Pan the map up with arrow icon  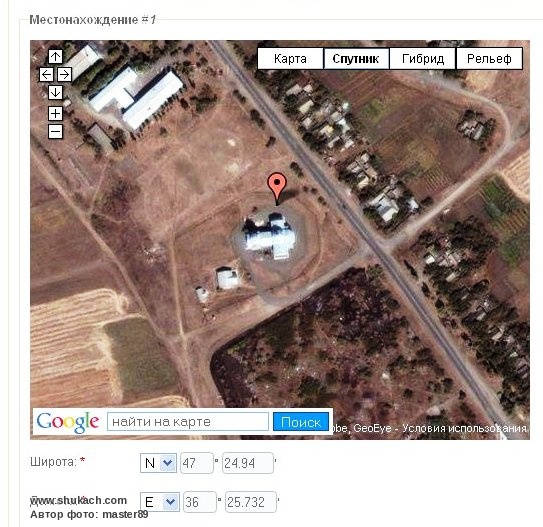[x=55, y=56]
